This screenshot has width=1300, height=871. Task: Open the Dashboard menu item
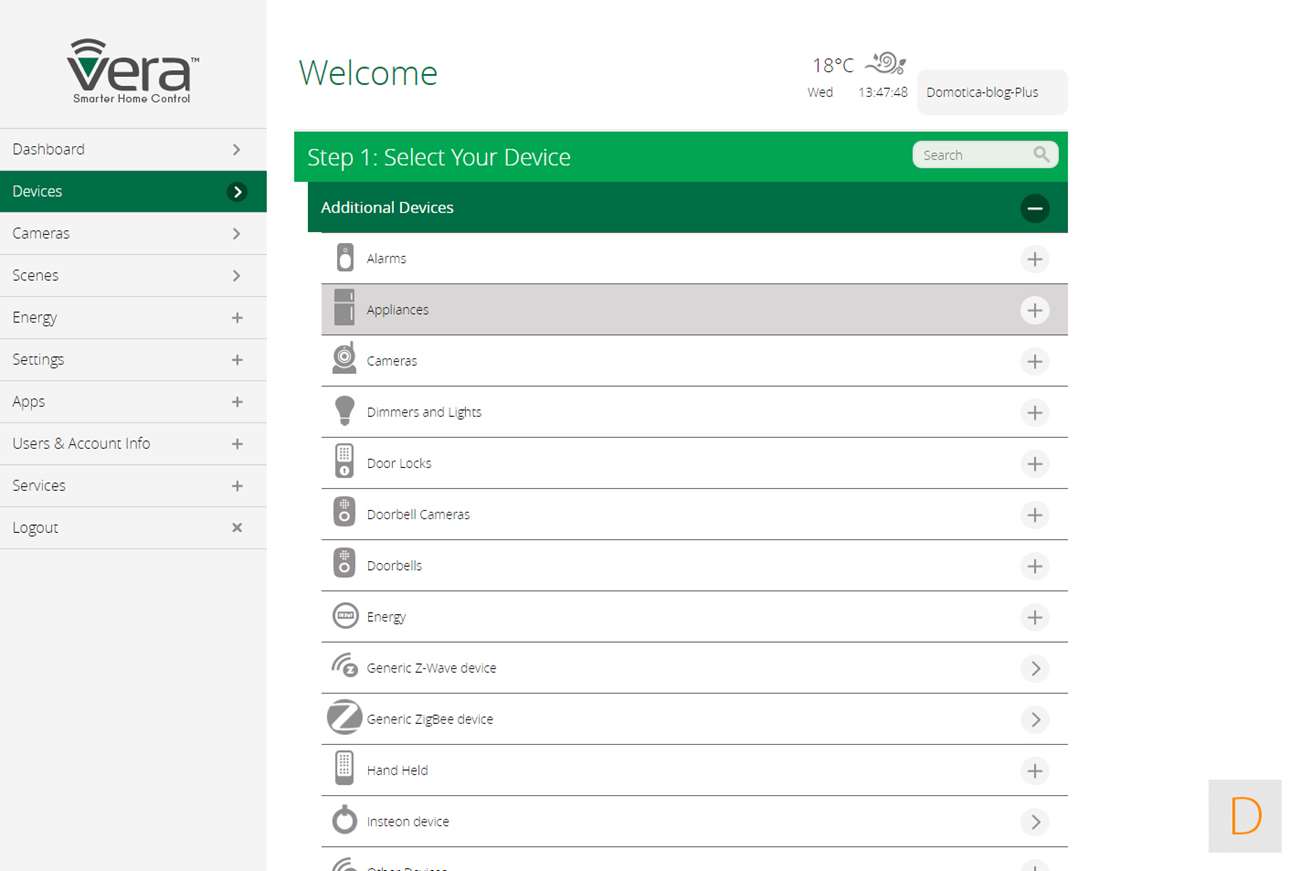(133, 149)
